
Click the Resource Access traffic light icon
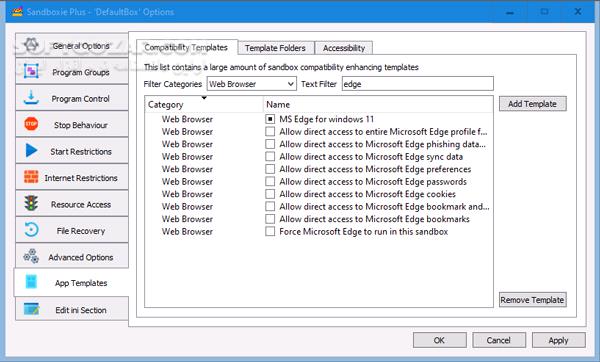(x=31, y=203)
